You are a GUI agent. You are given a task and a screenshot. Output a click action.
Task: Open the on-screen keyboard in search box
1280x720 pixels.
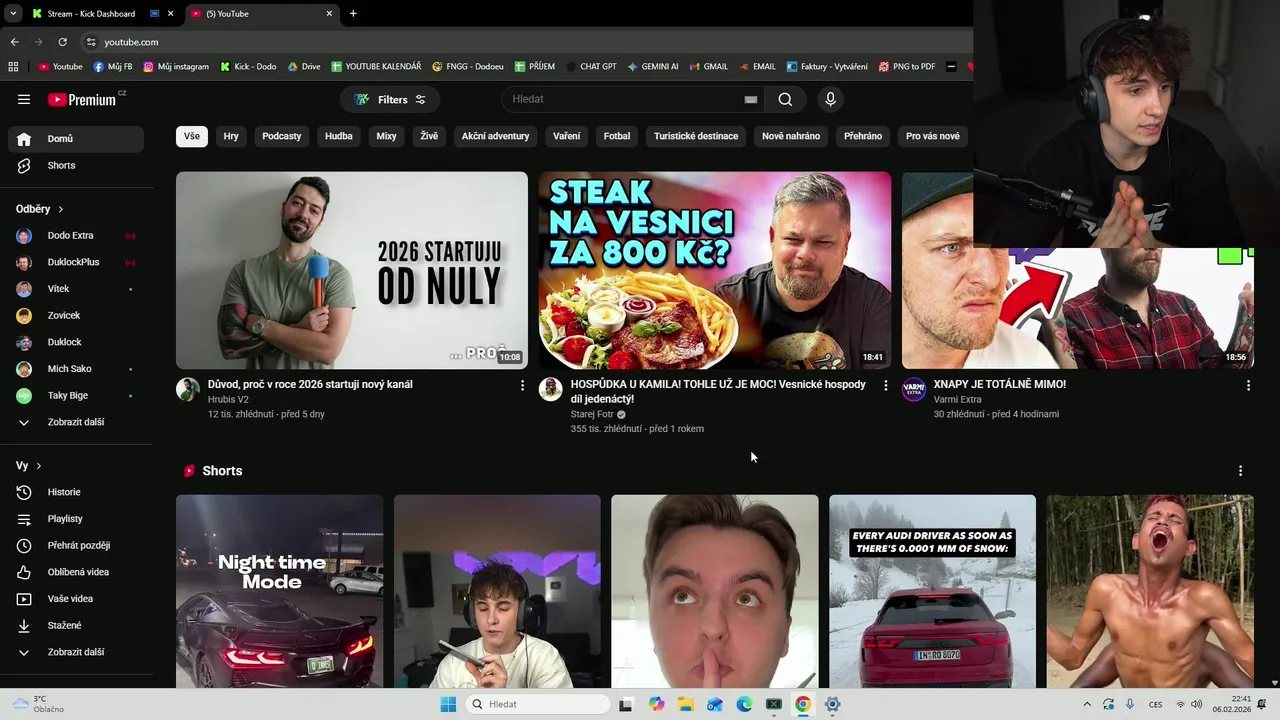coord(751,99)
